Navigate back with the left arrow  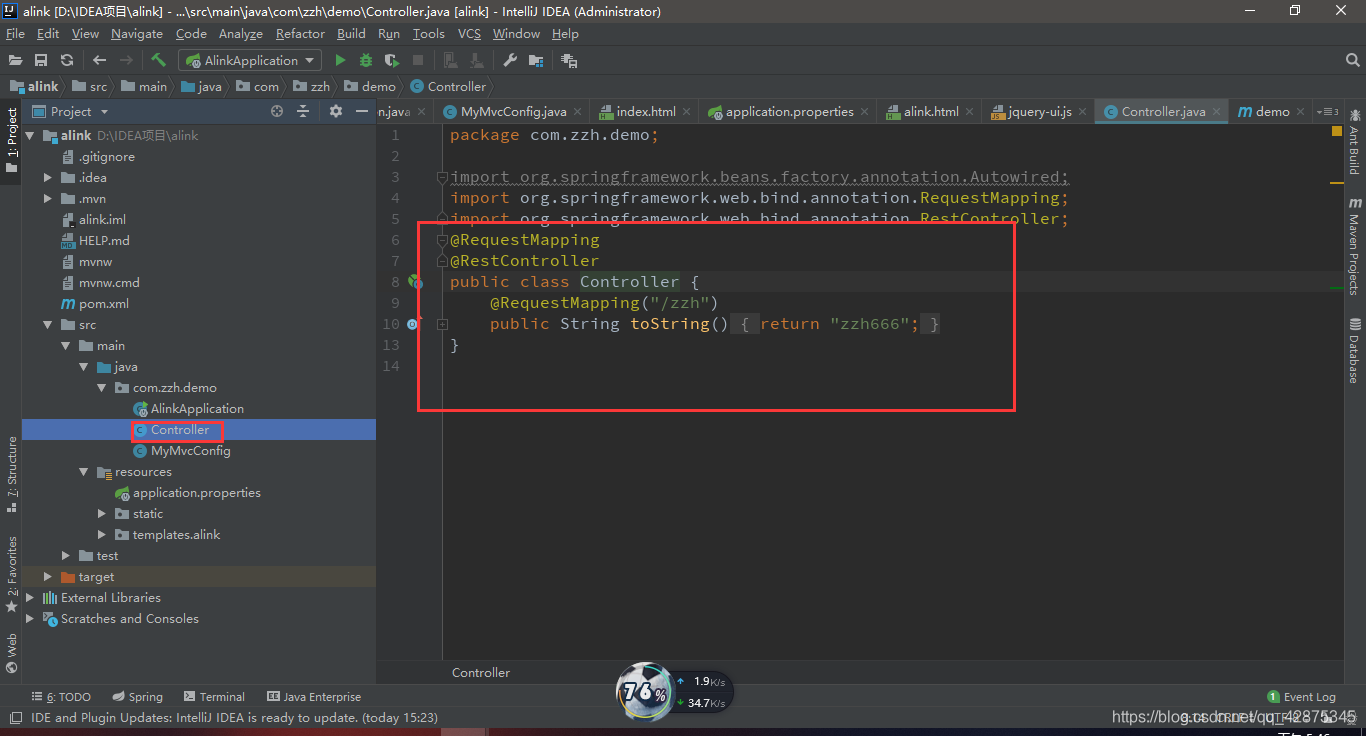click(x=99, y=60)
